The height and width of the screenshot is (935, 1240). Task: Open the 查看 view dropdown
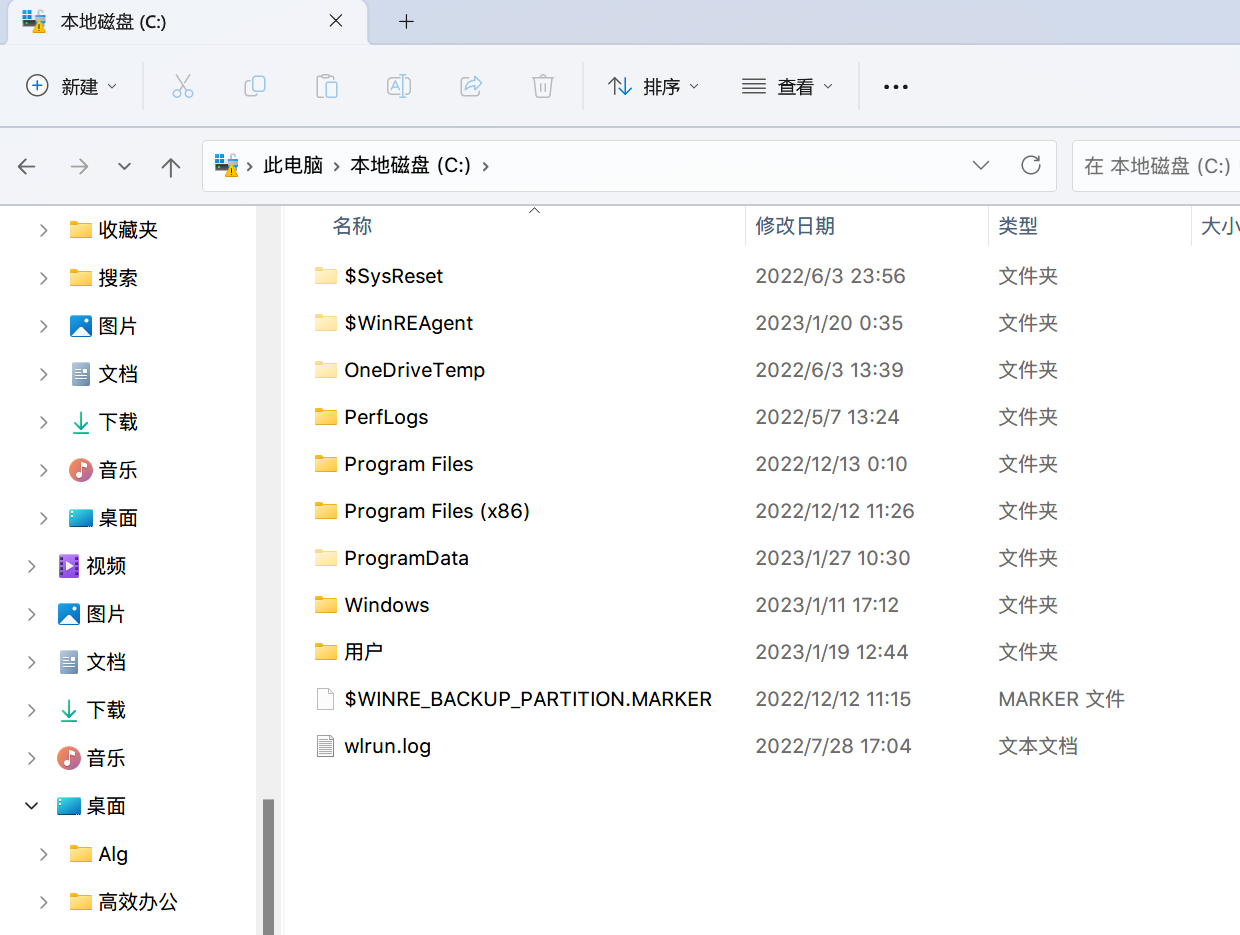[x=788, y=86]
